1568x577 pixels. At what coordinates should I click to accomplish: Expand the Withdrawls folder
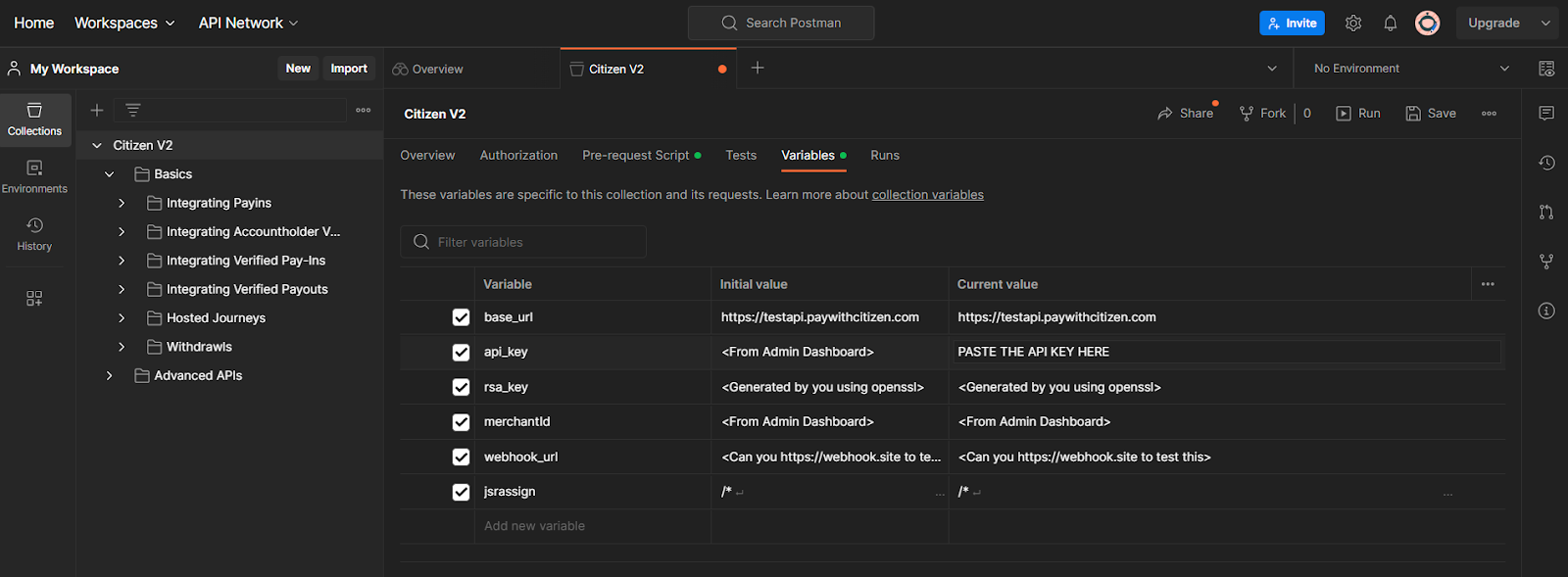click(x=122, y=347)
